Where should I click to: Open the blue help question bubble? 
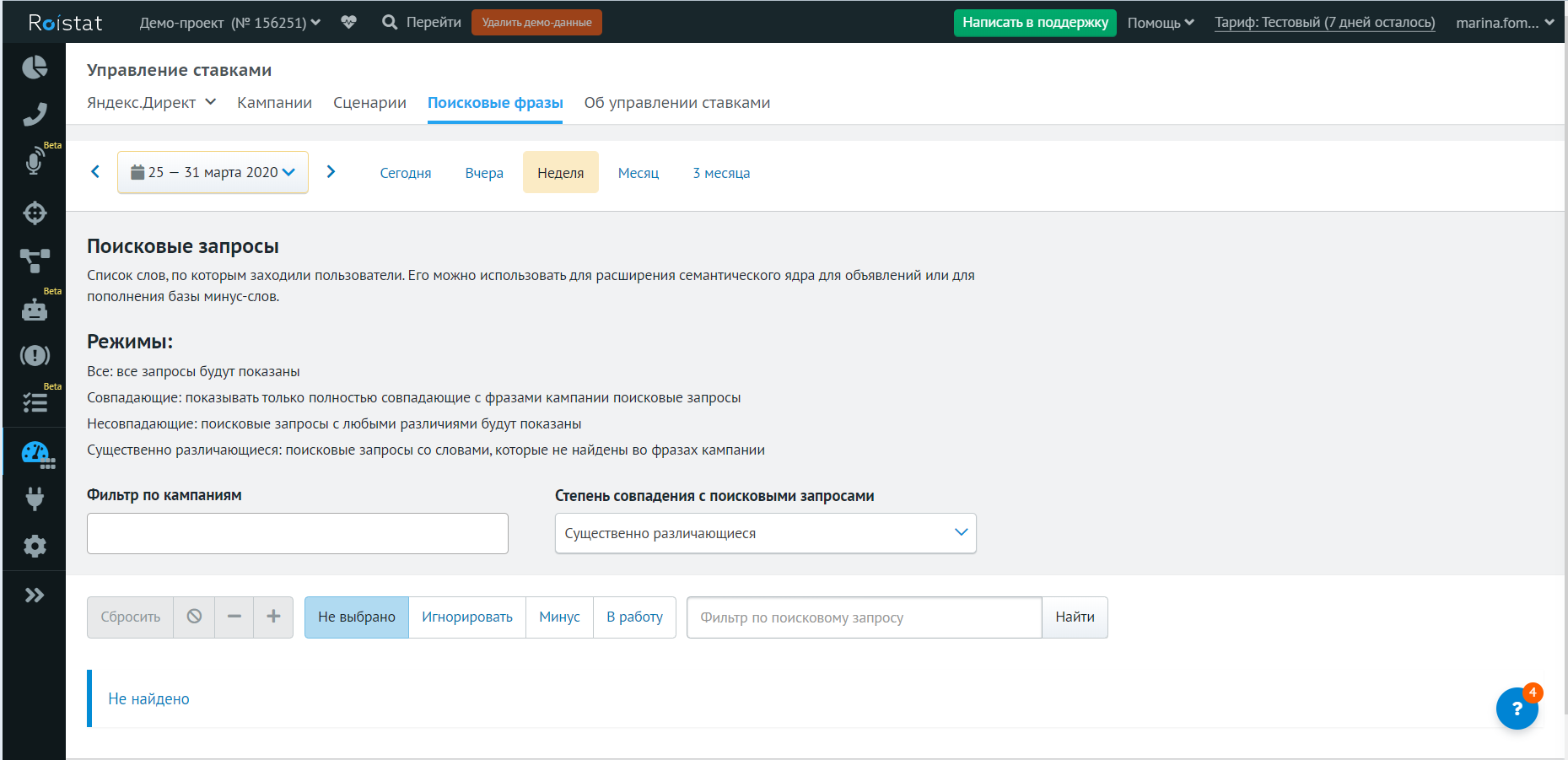click(1516, 709)
